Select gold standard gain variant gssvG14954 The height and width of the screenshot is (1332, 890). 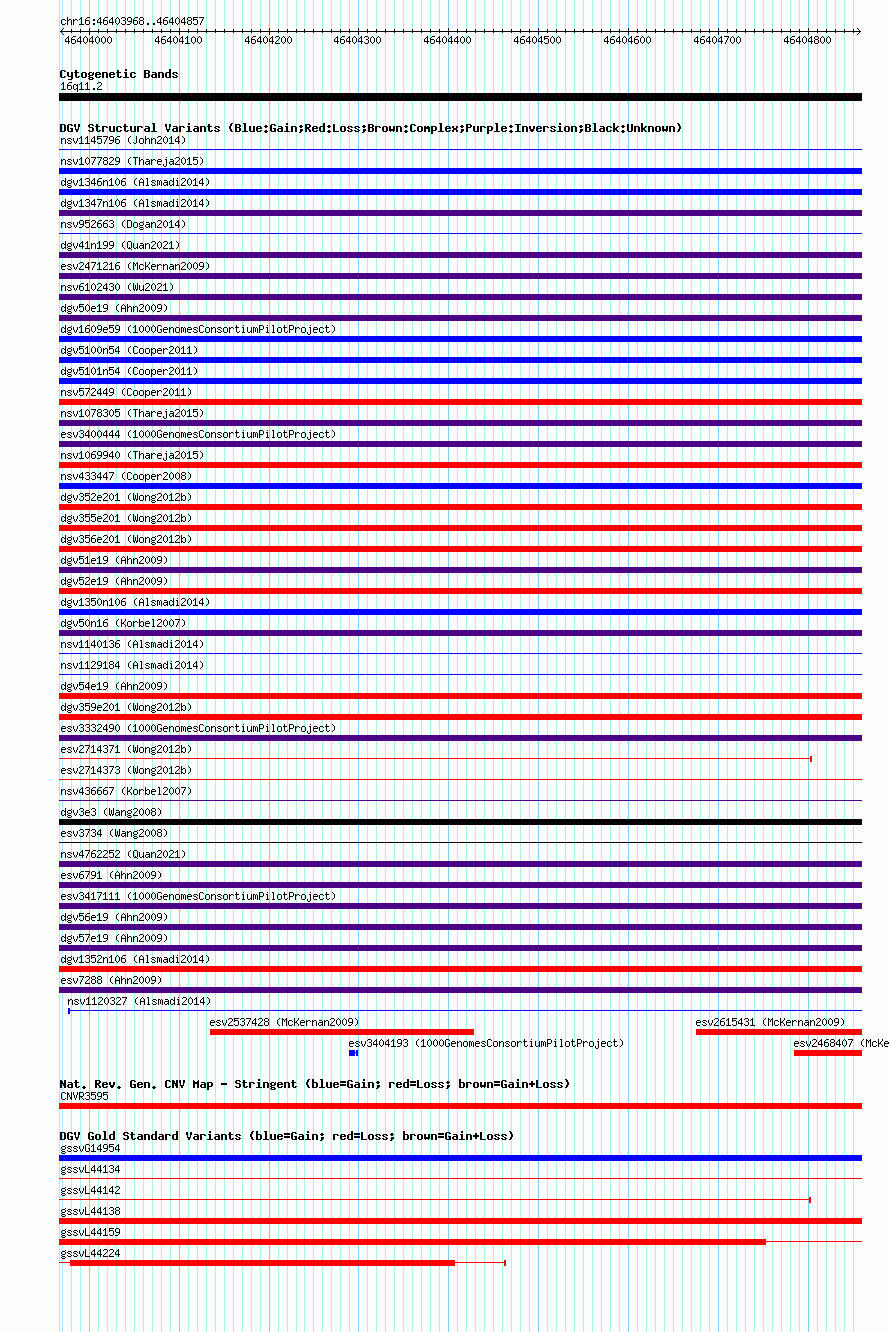(460, 1158)
